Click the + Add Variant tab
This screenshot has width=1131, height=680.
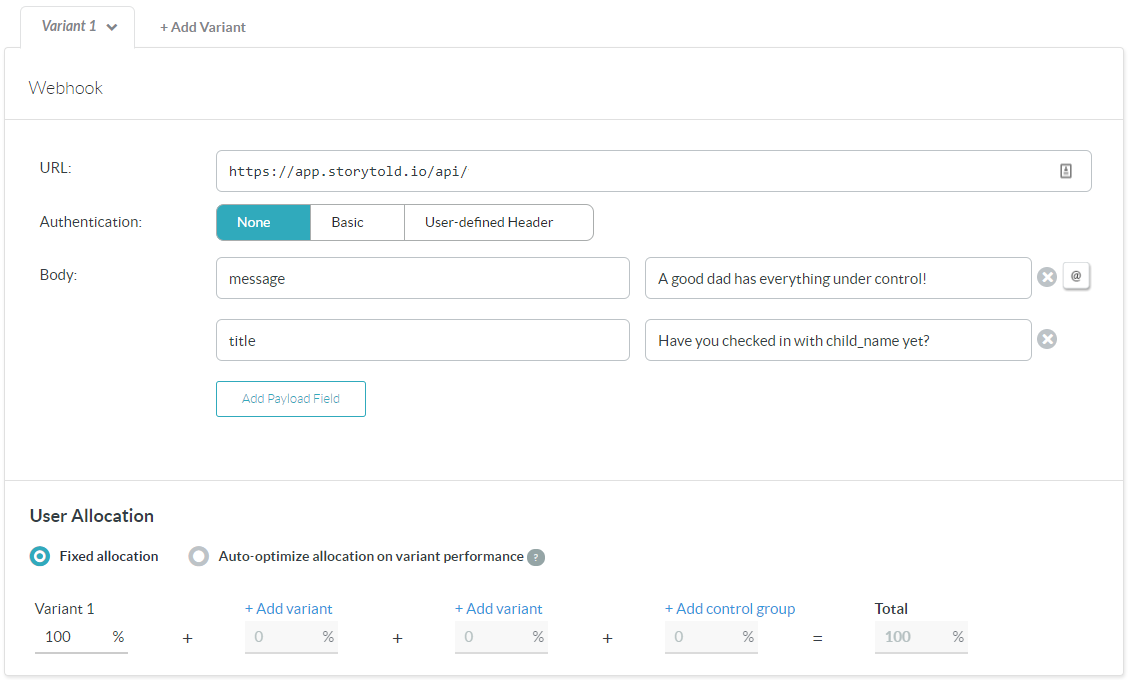point(203,27)
